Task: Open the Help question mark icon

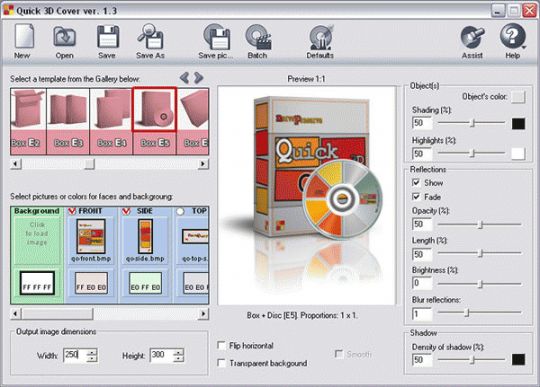Action: pos(512,36)
